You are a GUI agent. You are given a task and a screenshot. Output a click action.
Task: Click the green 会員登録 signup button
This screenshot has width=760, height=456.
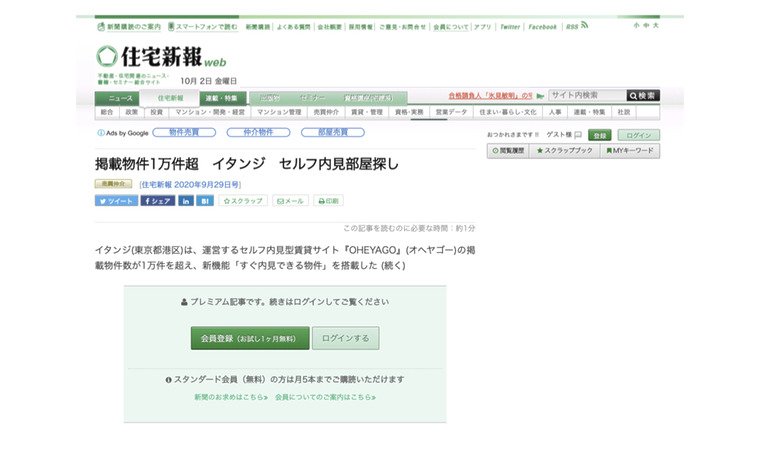[x=250, y=338]
